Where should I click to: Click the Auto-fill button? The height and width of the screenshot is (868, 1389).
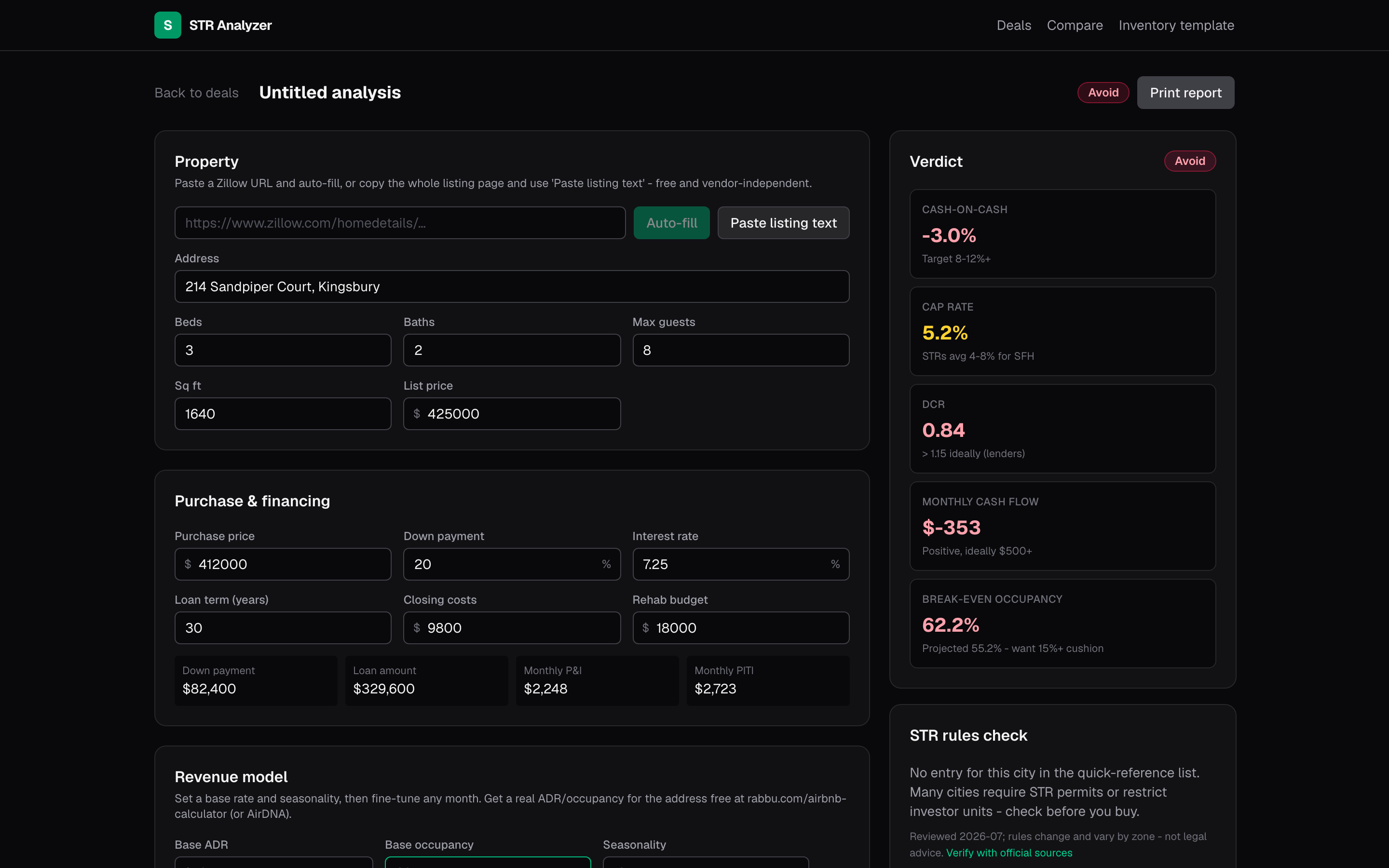pyautogui.click(x=671, y=223)
